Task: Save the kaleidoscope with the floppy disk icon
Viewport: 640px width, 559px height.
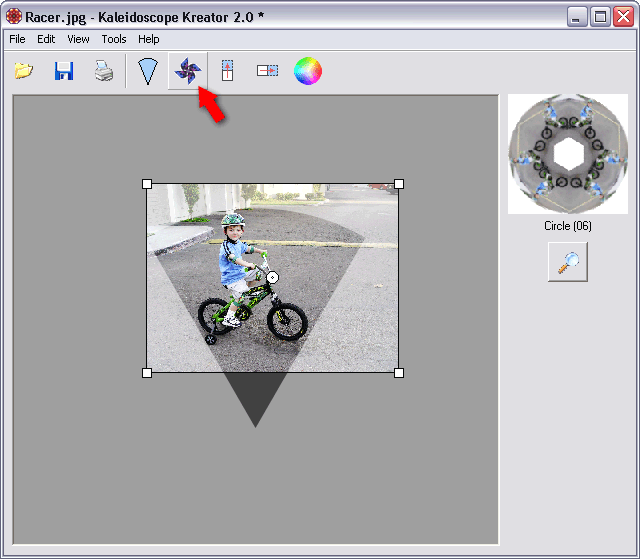Action: (x=64, y=71)
